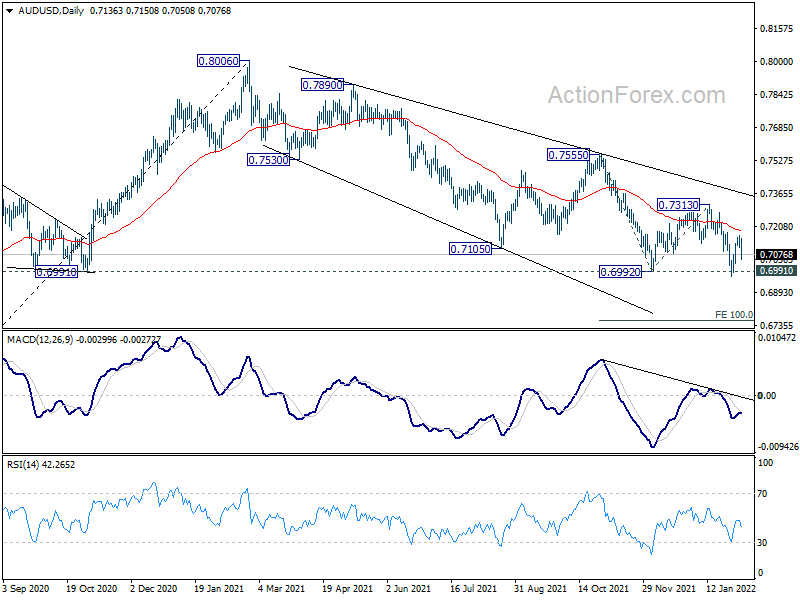Screen dimensions: 800x600
Task: Click the 4 Mar 2021 date label
Action: (281, 588)
